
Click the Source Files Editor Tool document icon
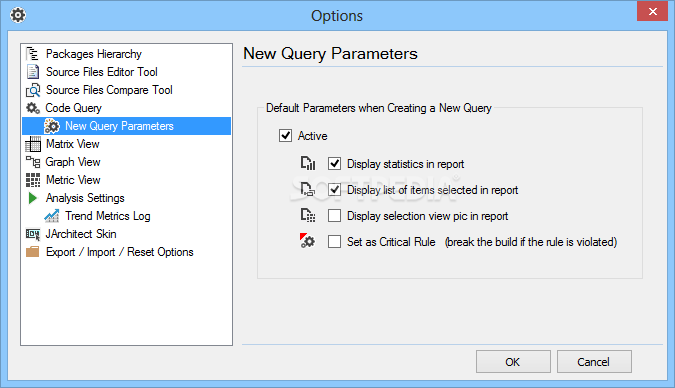point(33,71)
